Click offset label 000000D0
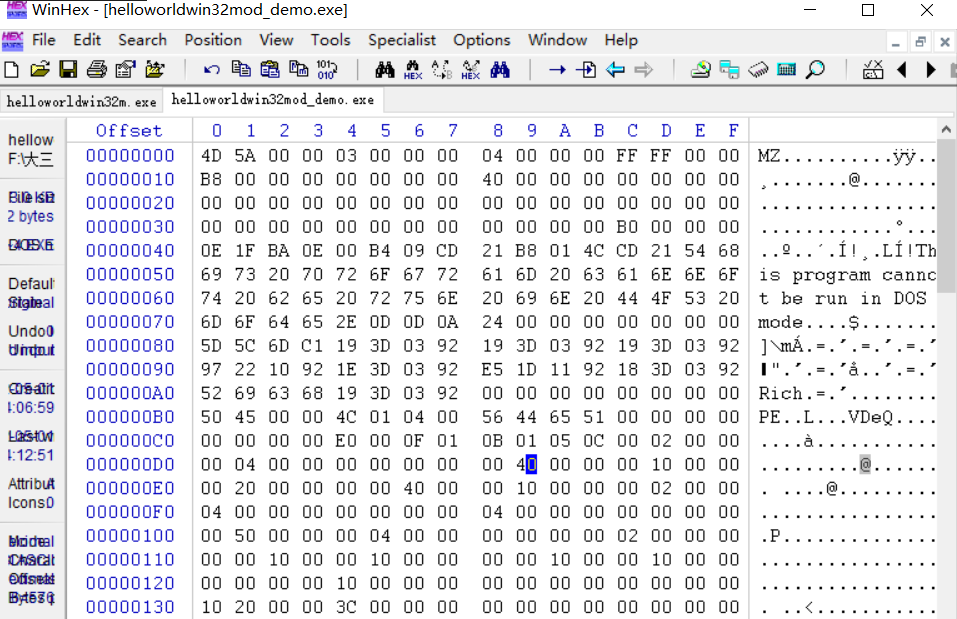 130,465
